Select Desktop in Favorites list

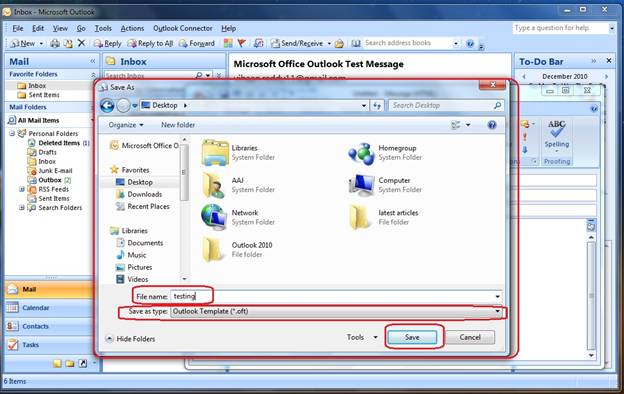pyautogui.click(x=139, y=182)
